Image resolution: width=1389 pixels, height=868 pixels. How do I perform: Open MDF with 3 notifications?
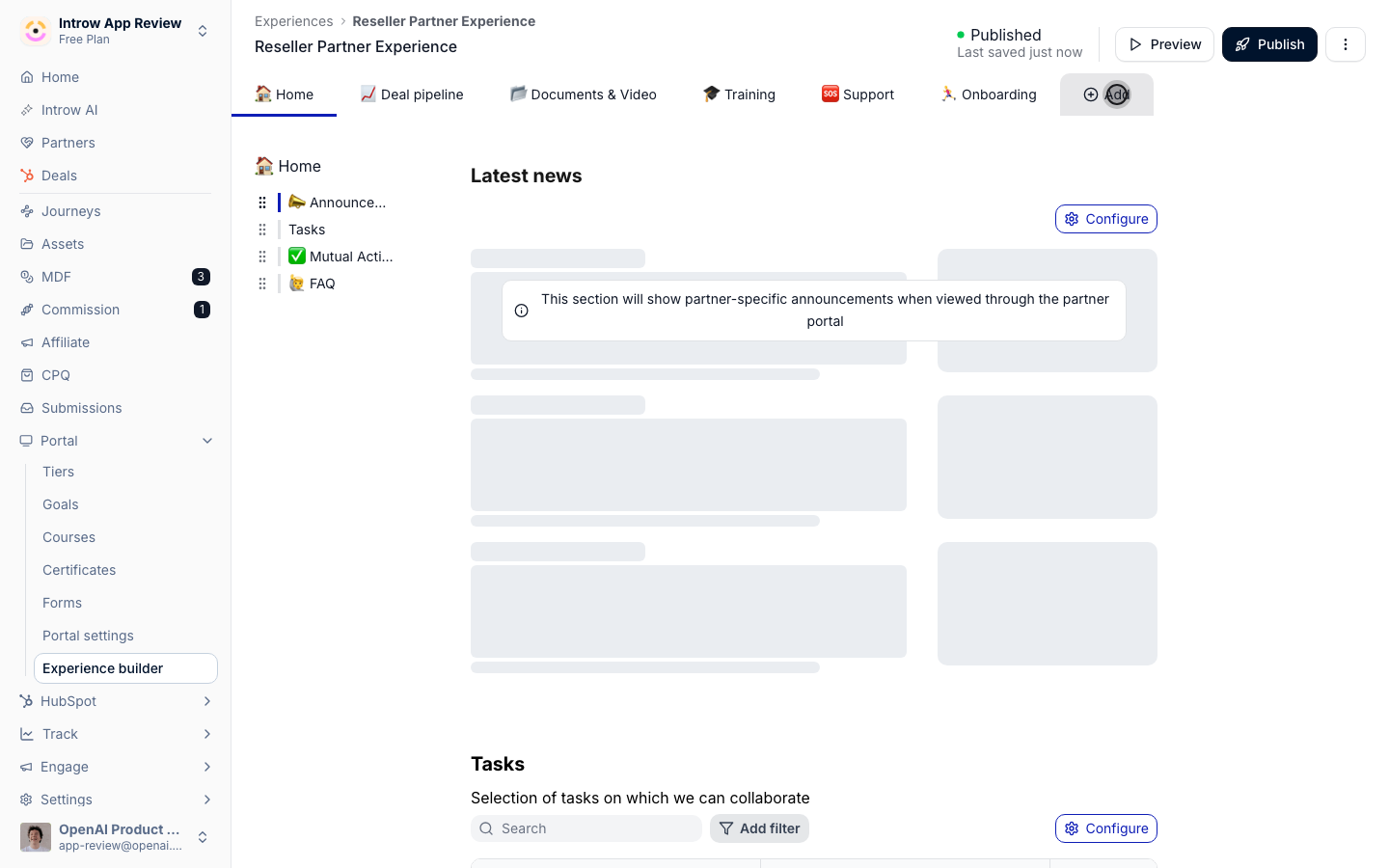coord(116,277)
